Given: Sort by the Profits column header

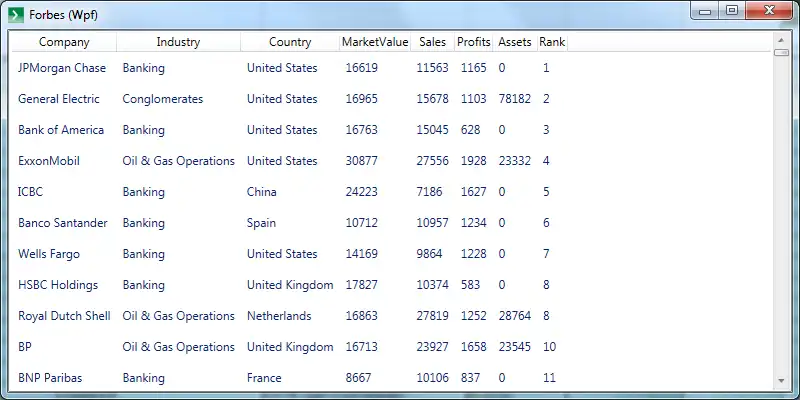Looking at the screenshot, I should [473, 42].
